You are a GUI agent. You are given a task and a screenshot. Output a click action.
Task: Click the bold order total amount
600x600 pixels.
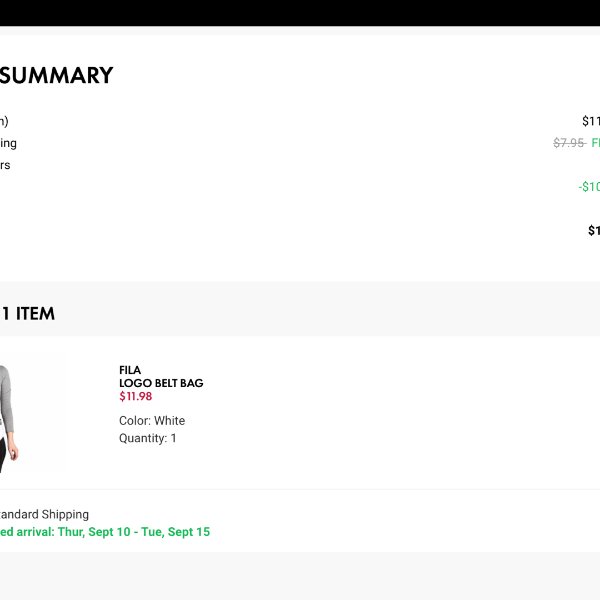[594, 230]
